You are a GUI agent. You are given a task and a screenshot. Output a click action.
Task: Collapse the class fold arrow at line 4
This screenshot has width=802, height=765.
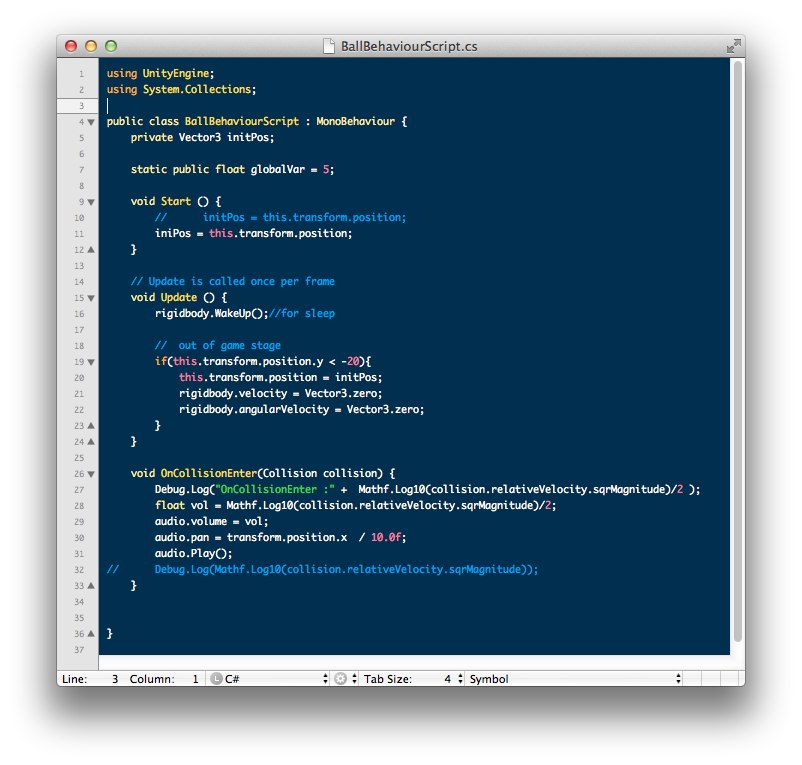91,122
